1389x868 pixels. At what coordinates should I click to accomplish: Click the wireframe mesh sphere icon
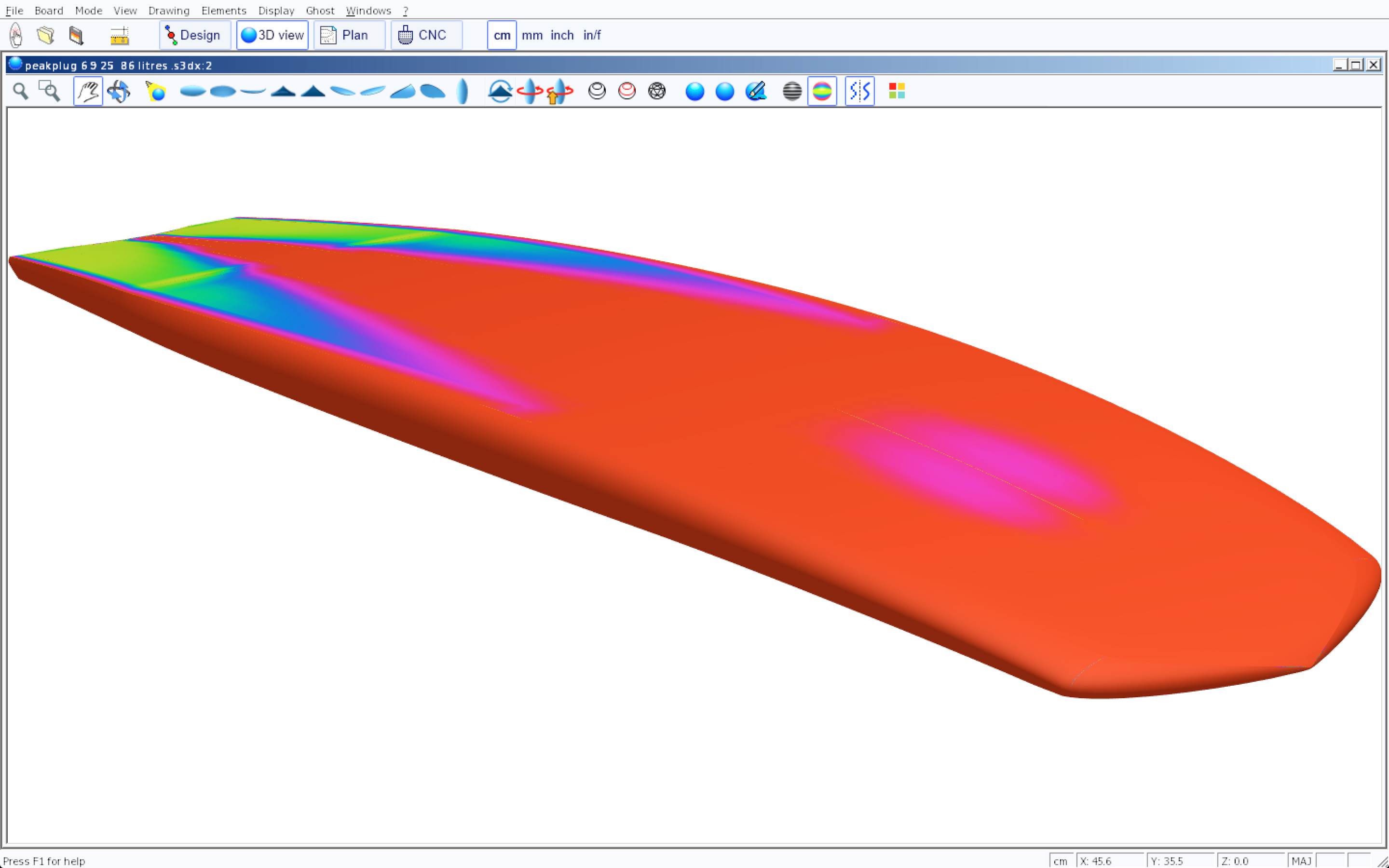pyautogui.click(x=656, y=91)
